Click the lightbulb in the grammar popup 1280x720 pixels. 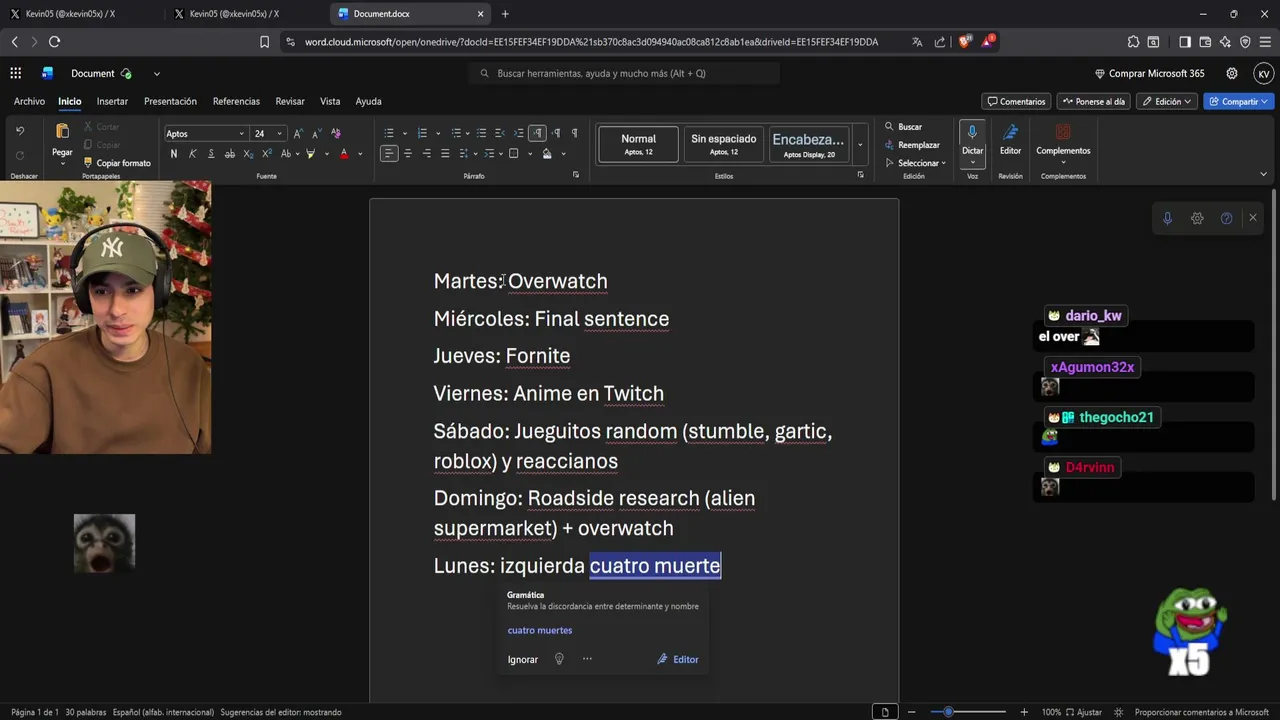(x=559, y=659)
